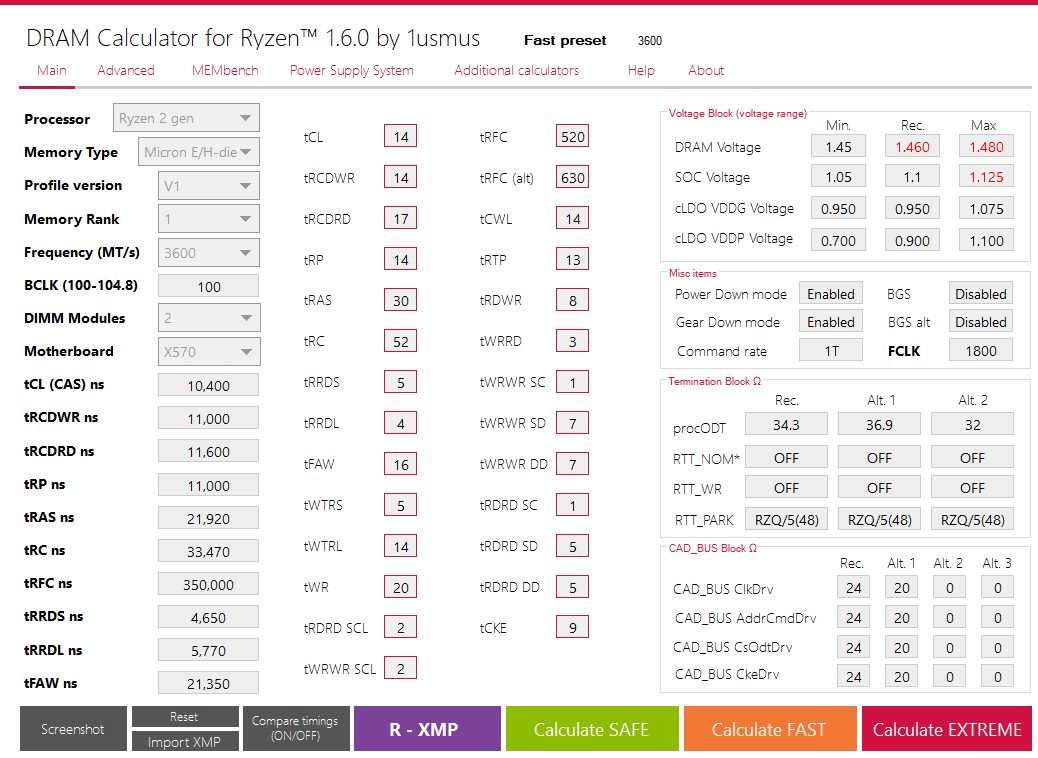Open the Profile version dropdown
Image resolution: width=1038 pixels, height=758 pixels.
[x=209, y=185]
